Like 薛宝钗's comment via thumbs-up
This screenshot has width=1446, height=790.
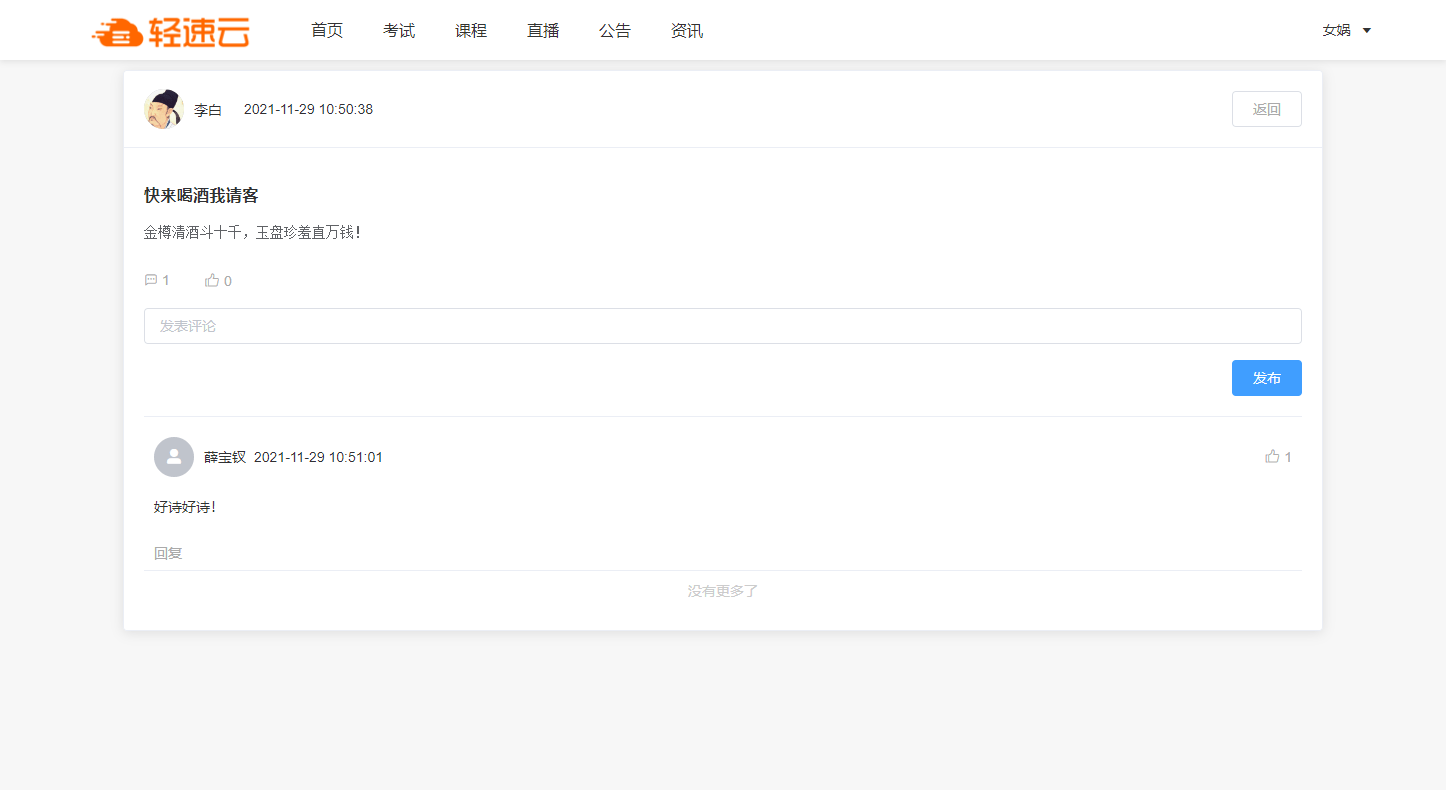tap(1273, 457)
